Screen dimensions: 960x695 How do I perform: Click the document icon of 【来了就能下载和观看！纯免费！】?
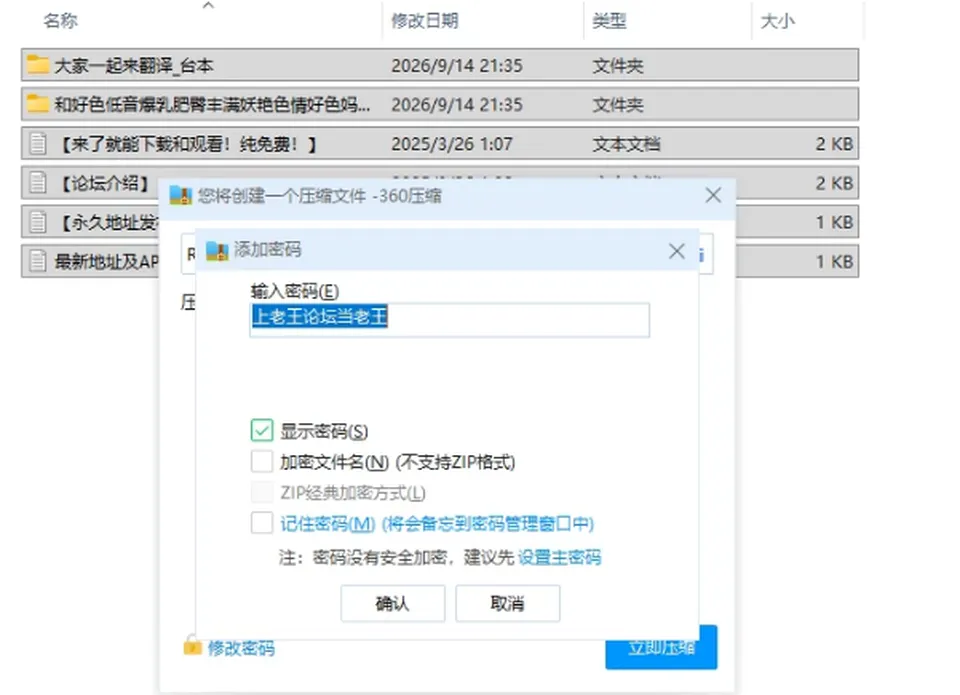coord(38,144)
